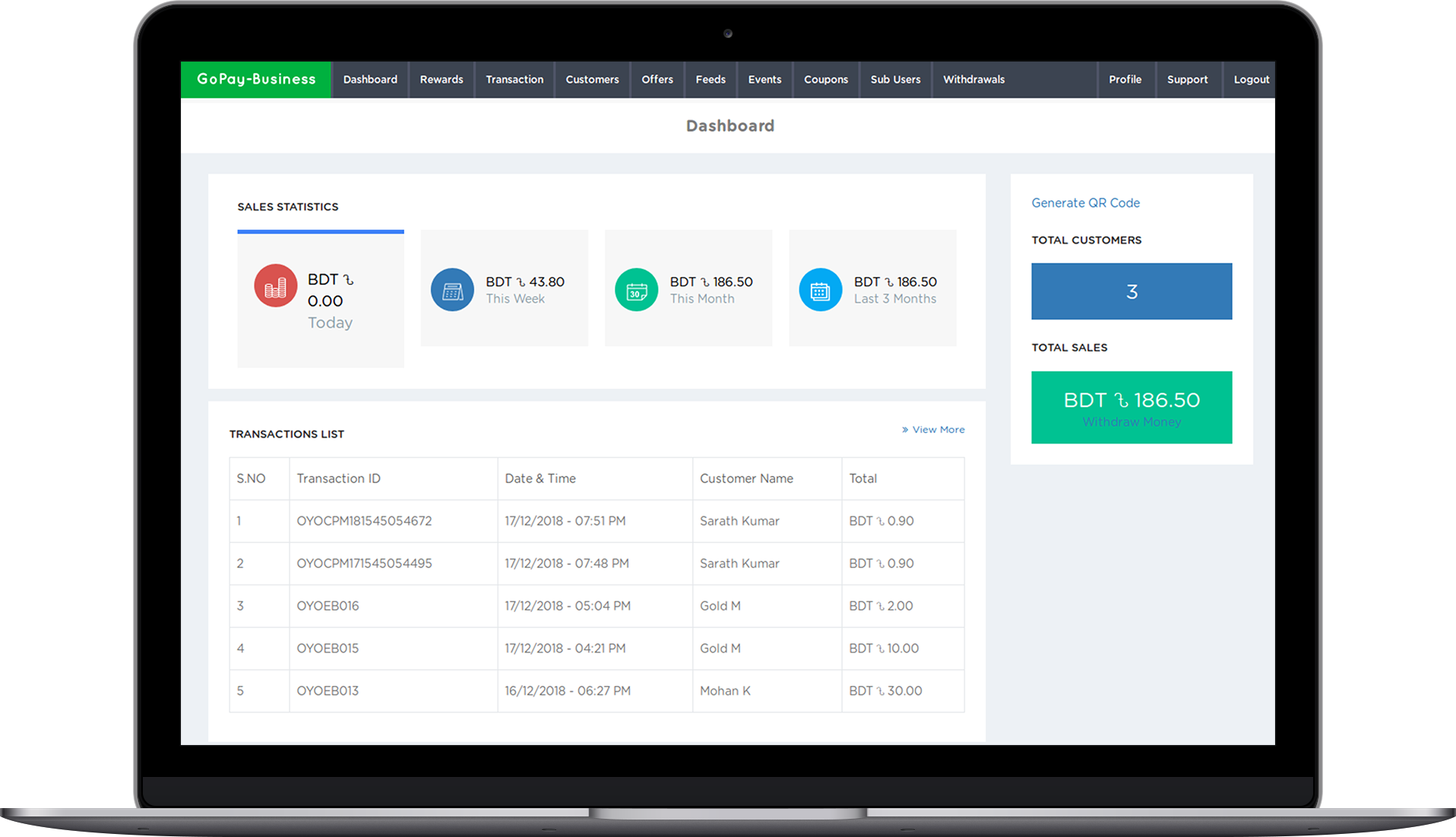
Task: Click the Generate QR Code link
Action: point(1085,203)
